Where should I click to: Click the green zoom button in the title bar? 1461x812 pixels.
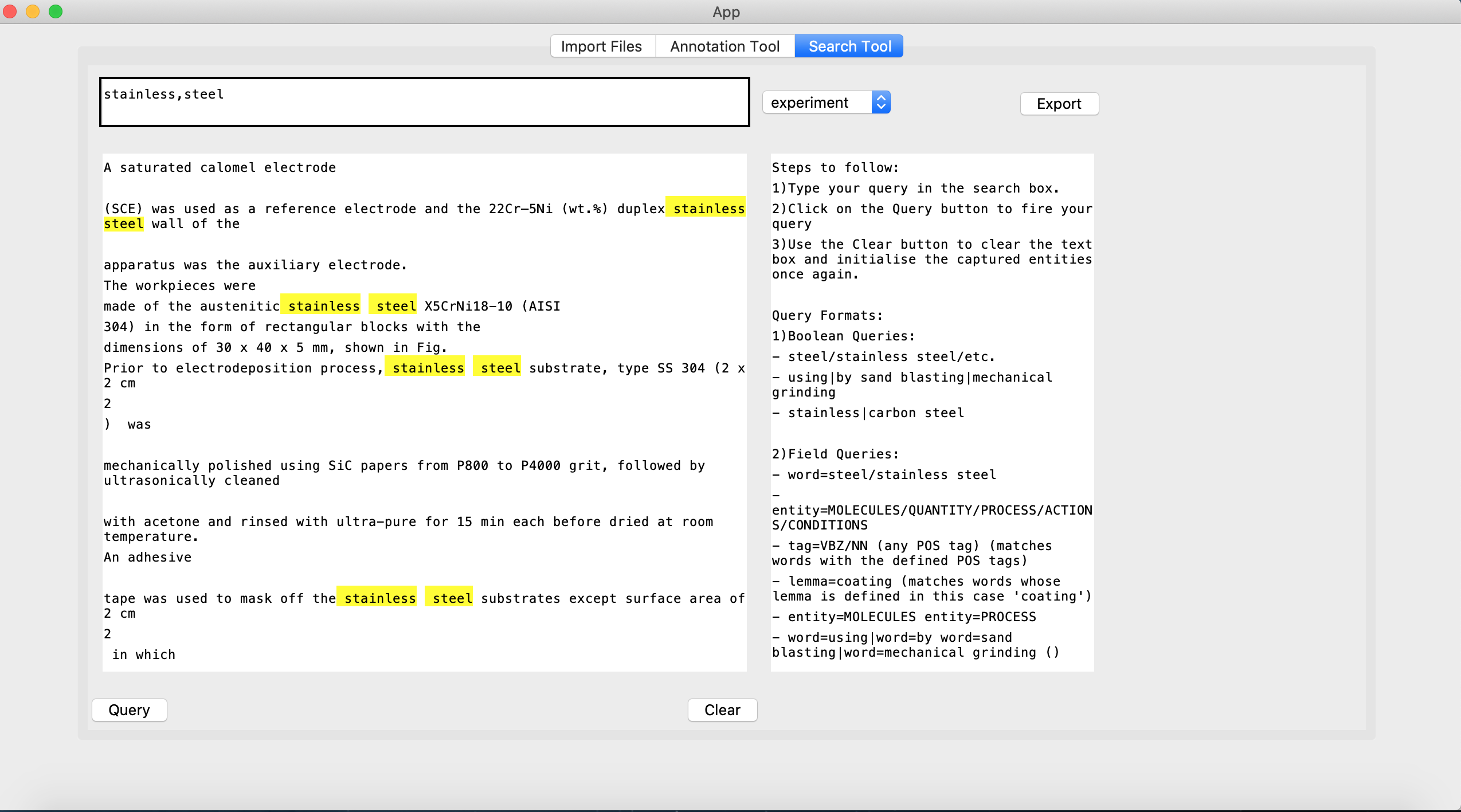point(55,11)
